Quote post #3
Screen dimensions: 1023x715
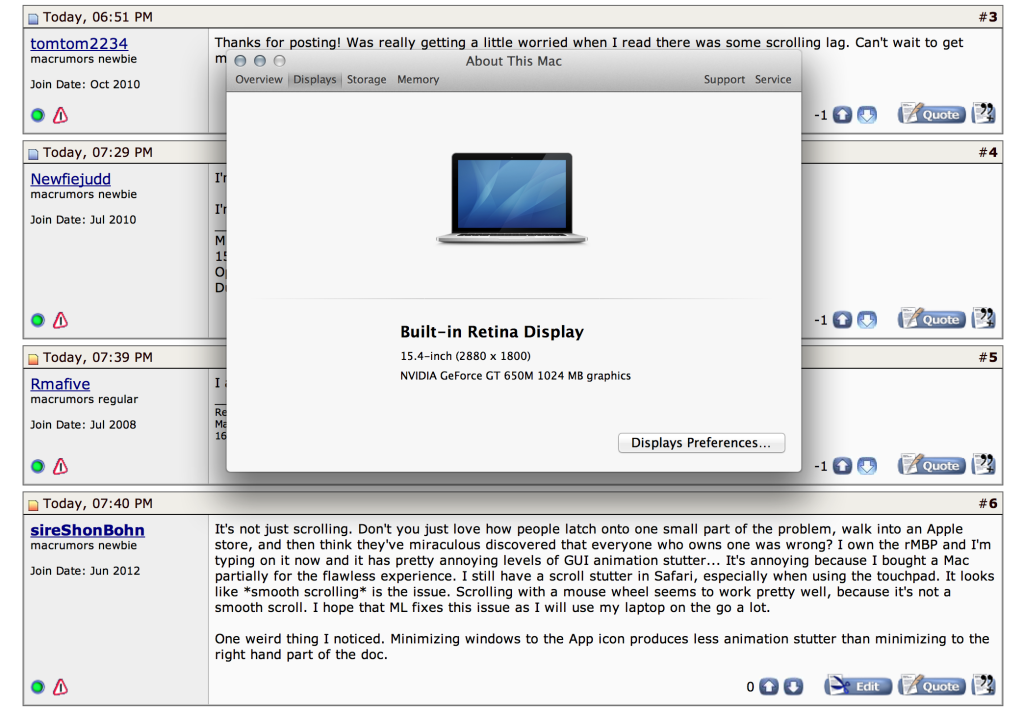pyautogui.click(x=932, y=114)
